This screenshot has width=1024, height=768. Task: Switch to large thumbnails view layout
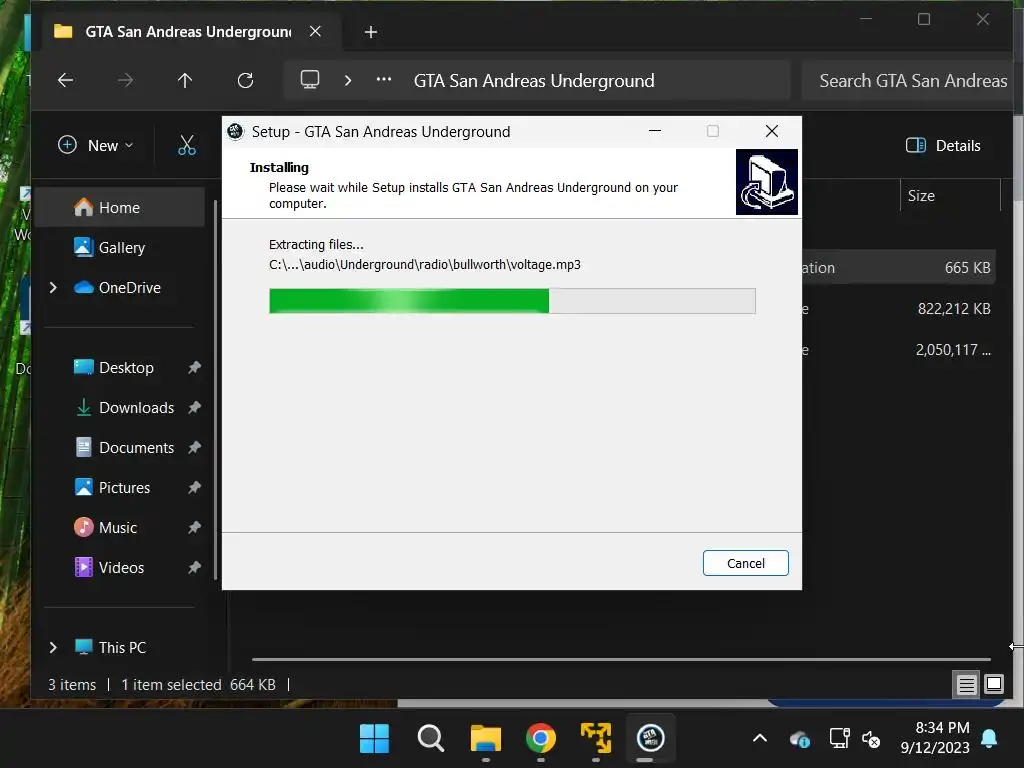(994, 684)
